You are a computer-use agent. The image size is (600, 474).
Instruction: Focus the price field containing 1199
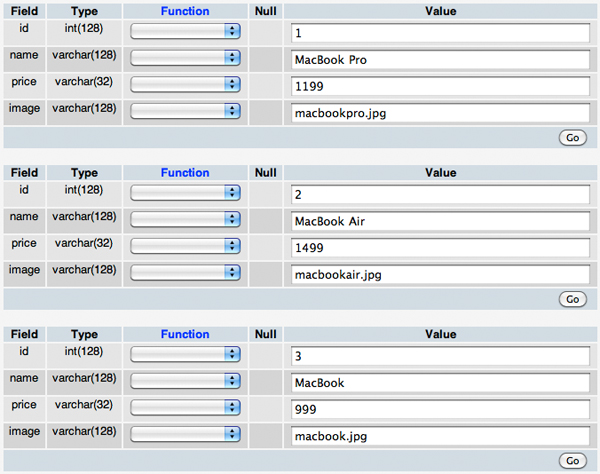coord(440,86)
